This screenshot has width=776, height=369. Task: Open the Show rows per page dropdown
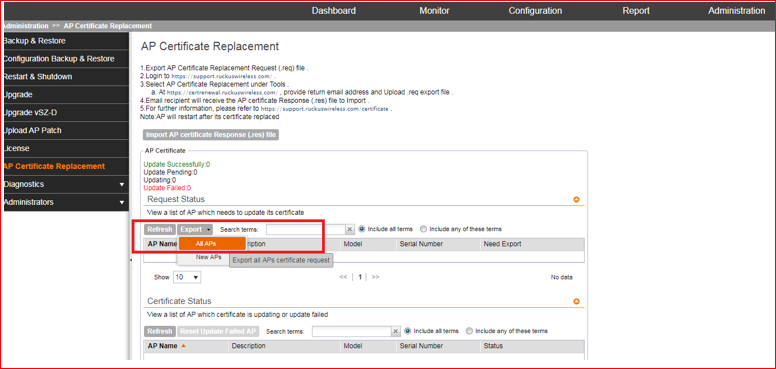(187, 277)
